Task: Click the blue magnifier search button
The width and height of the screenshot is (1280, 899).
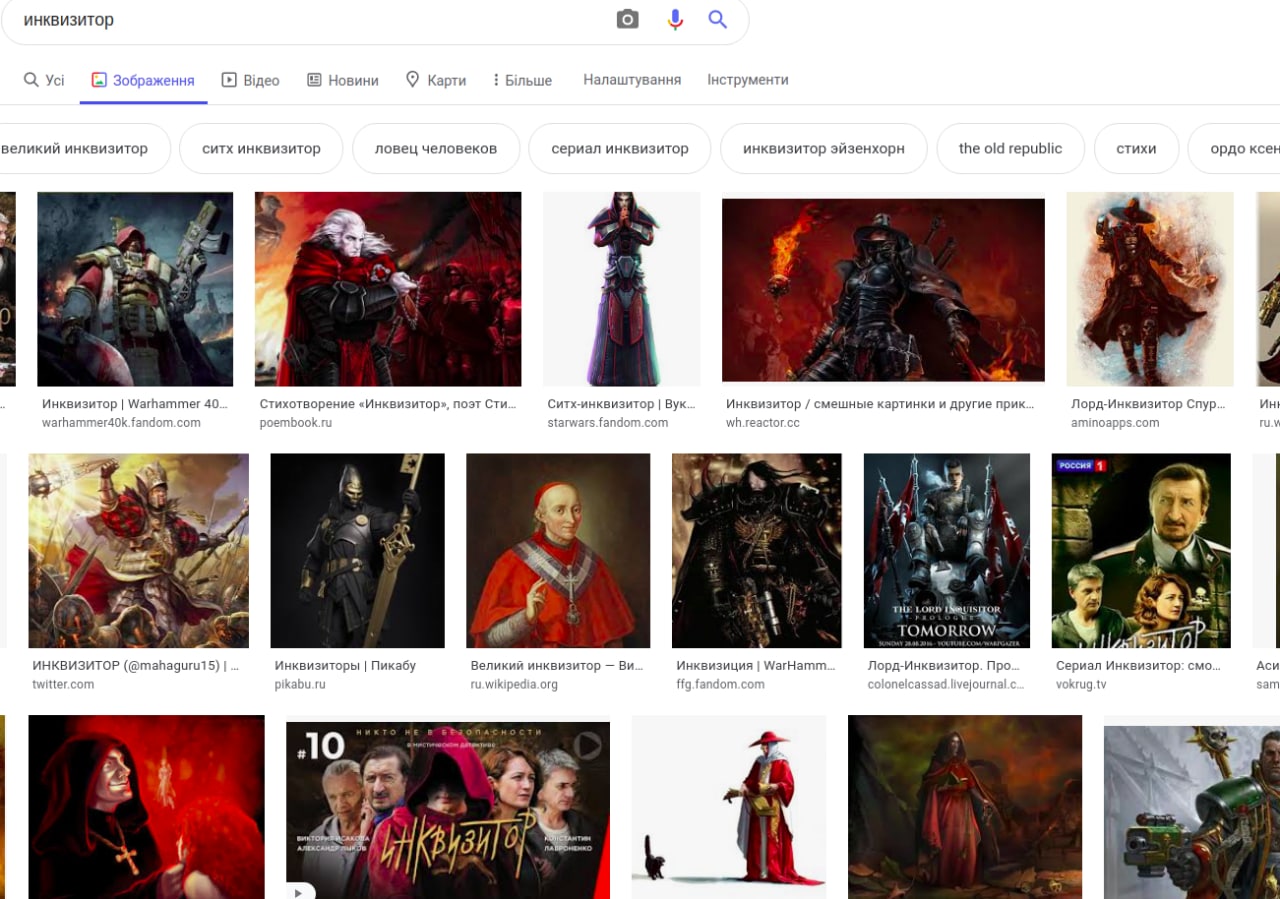Action: (x=717, y=19)
